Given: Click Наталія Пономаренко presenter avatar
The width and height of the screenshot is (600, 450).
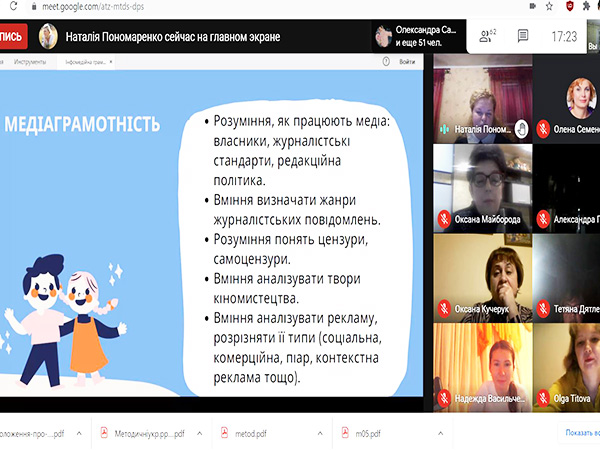Looking at the screenshot, I should 48,36.
